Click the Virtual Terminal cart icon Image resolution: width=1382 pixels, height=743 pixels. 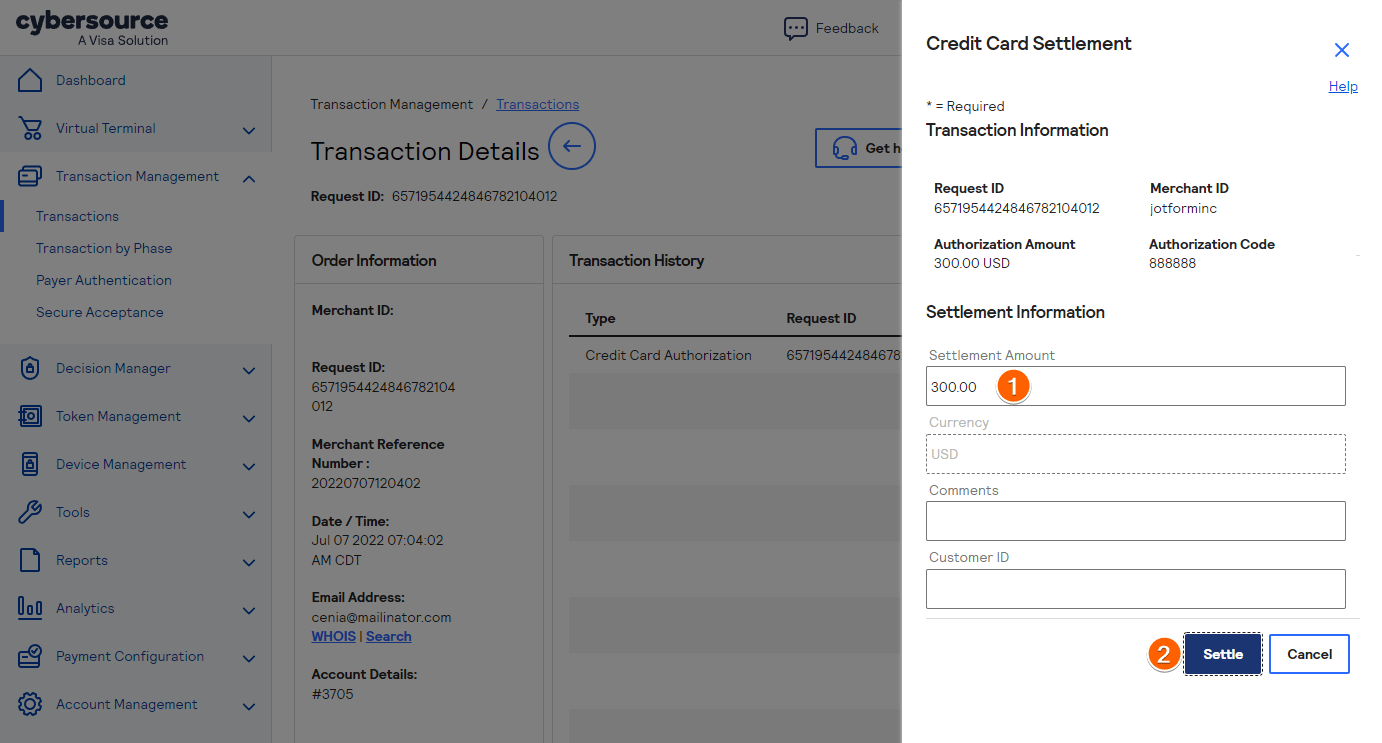(30, 128)
